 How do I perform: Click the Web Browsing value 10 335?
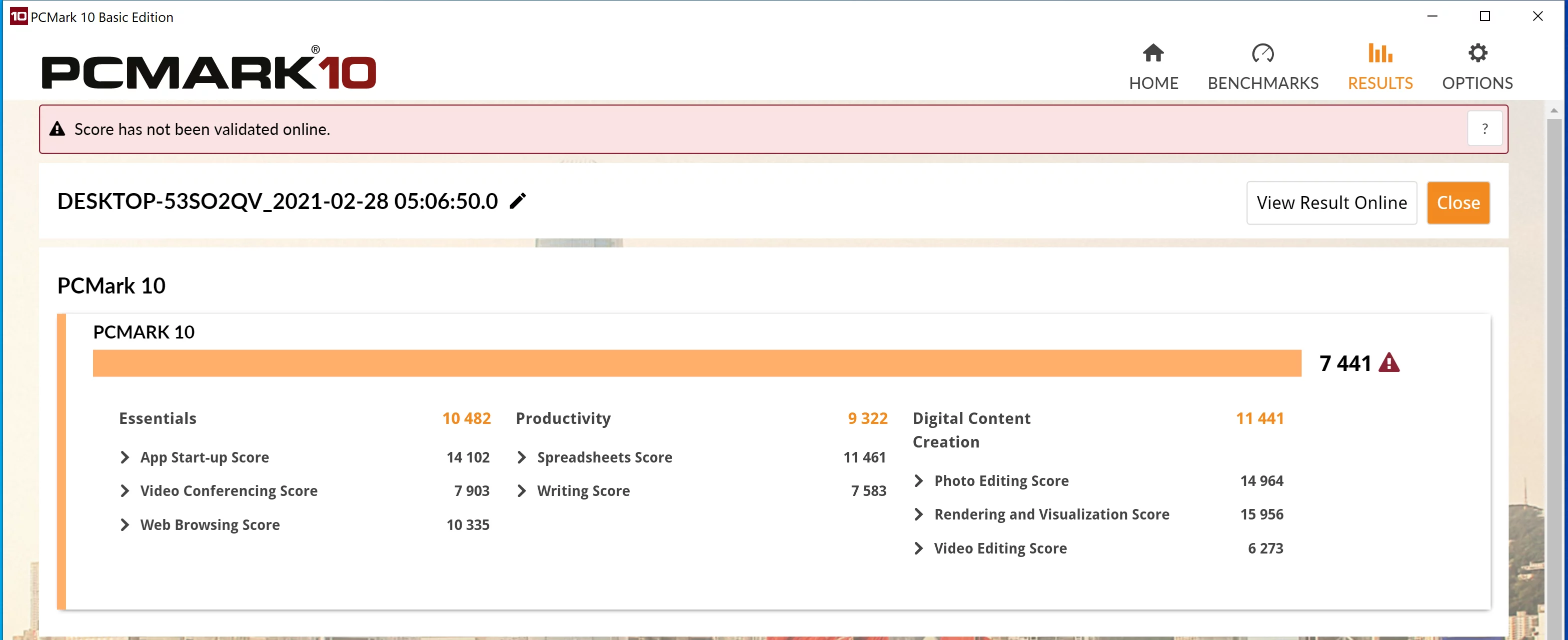[468, 524]
